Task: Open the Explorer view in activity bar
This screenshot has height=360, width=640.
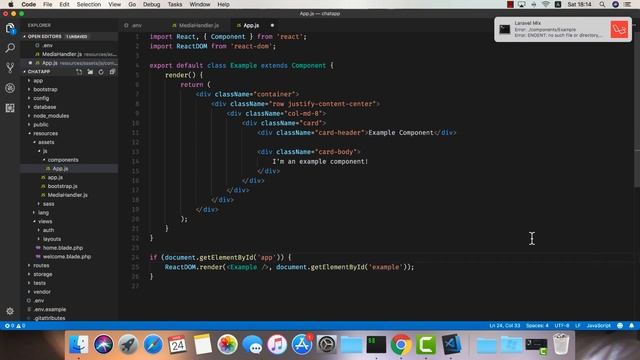Action: pos(10,28)
